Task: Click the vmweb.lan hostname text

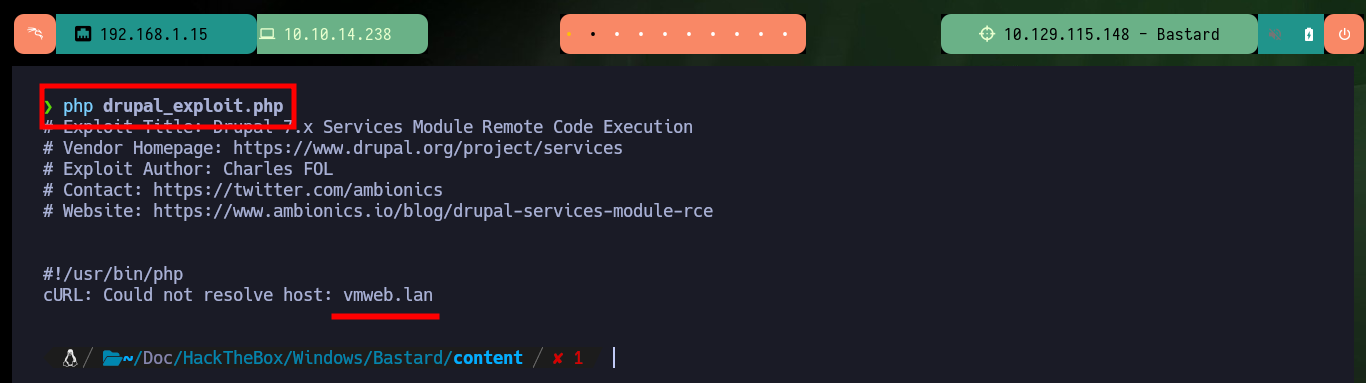Action: [x=388, y=296]
